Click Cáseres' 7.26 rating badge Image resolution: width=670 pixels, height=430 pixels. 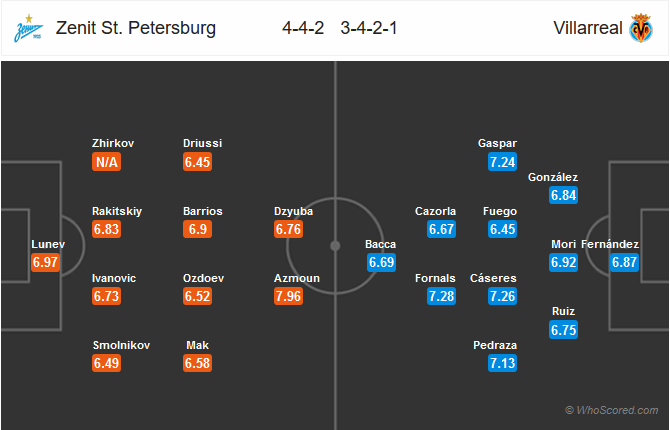pyautogui.click(x=502, y=296)
